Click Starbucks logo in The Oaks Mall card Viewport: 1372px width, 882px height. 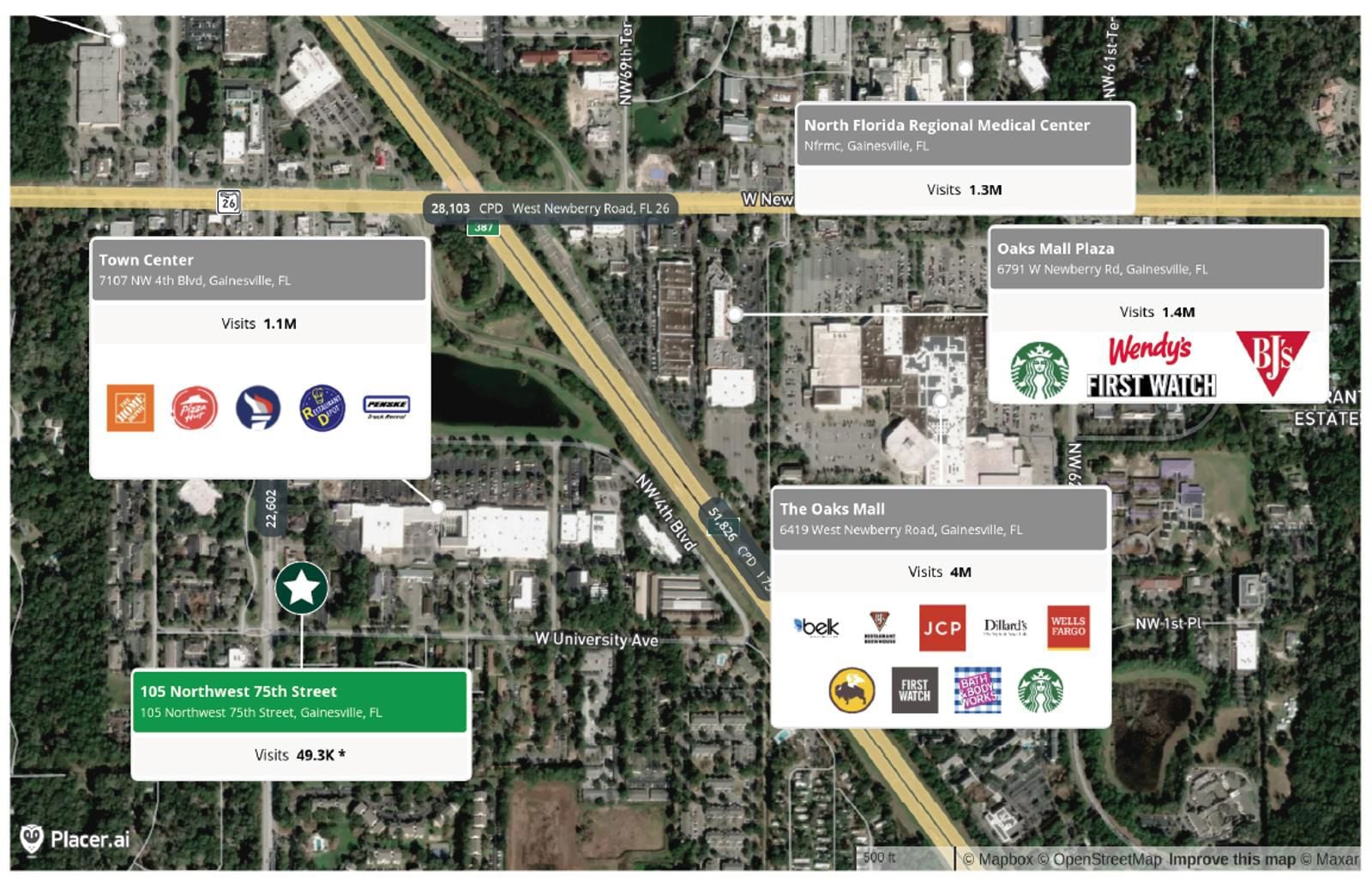point(1040,690)
